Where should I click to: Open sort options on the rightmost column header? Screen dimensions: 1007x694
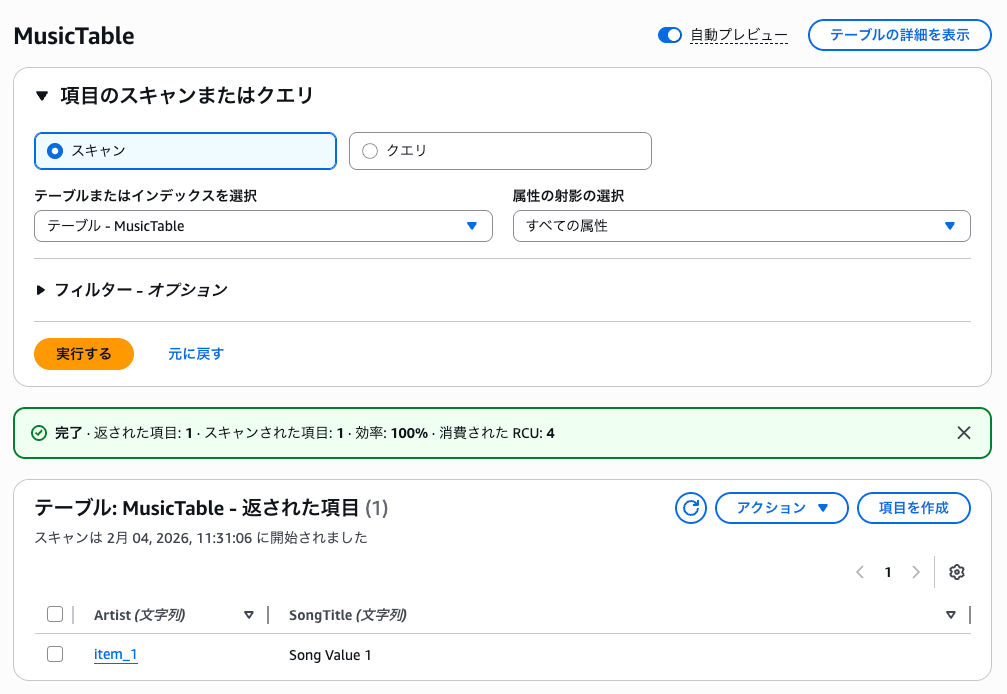[951, 614]
